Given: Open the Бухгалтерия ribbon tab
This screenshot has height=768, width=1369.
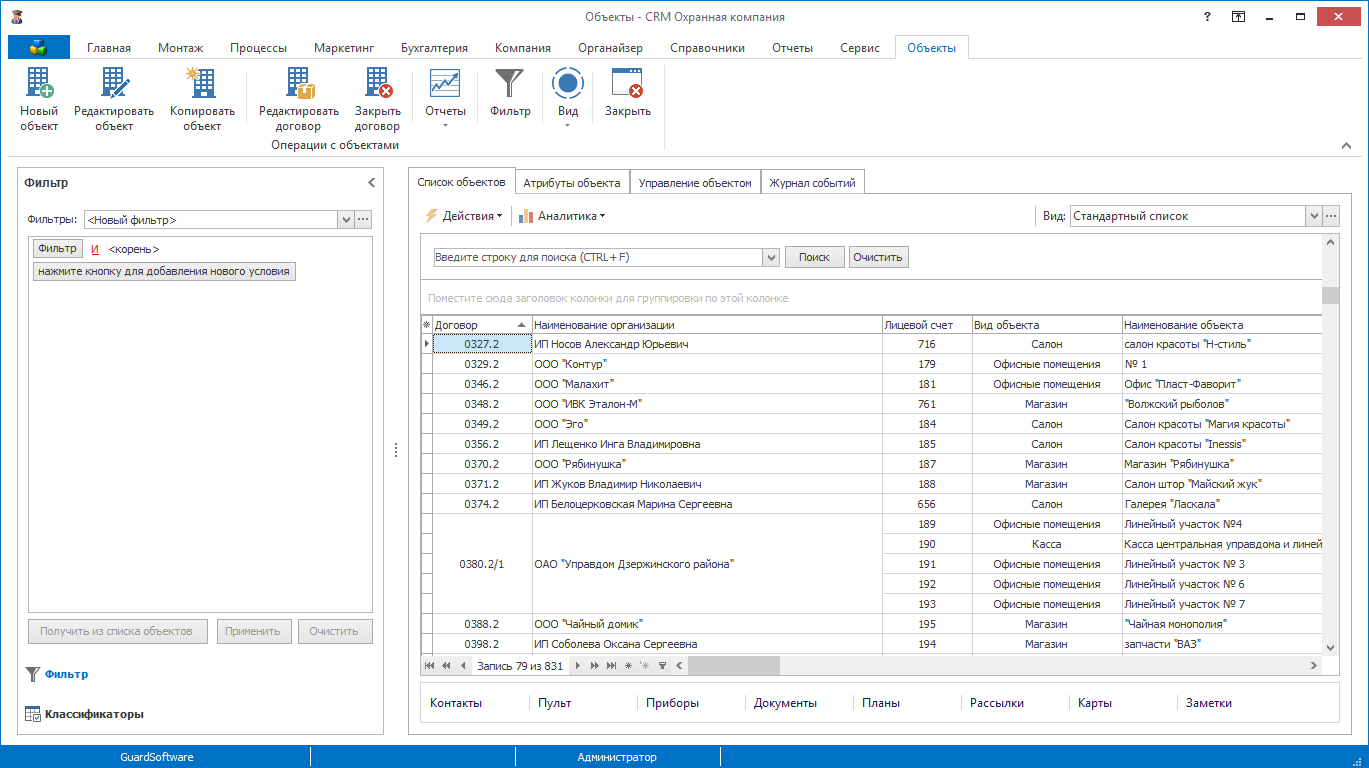Looking at the screenshot, I should tap(434, 48).
